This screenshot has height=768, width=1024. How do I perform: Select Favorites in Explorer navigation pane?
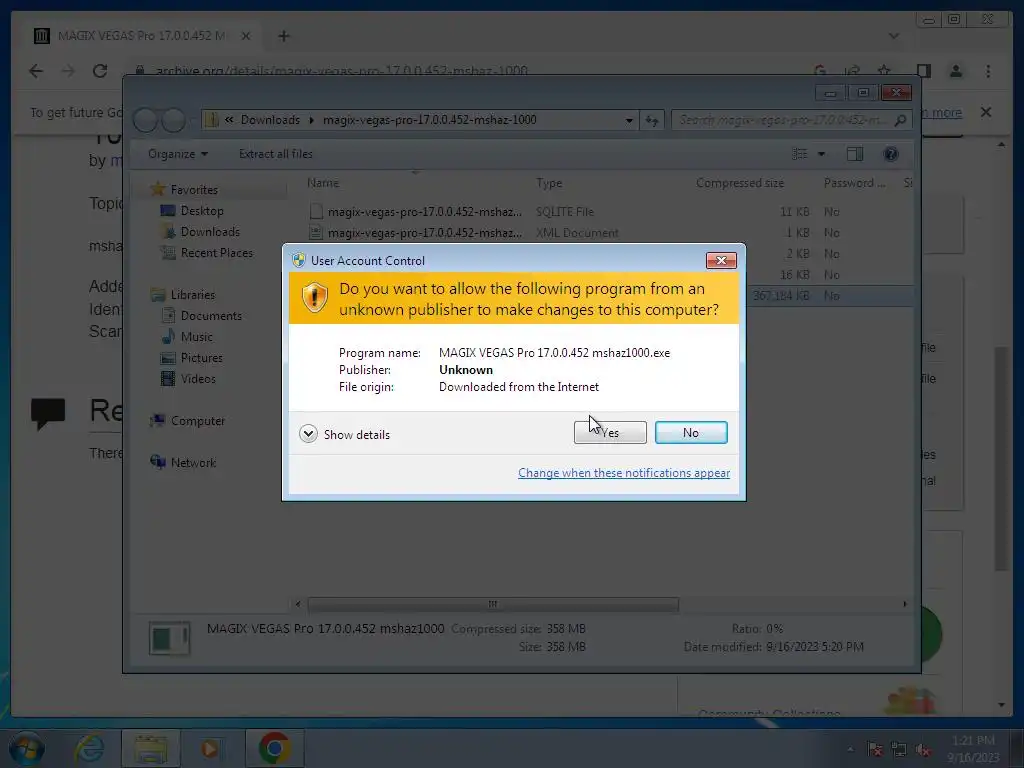(x=194, y=189)
